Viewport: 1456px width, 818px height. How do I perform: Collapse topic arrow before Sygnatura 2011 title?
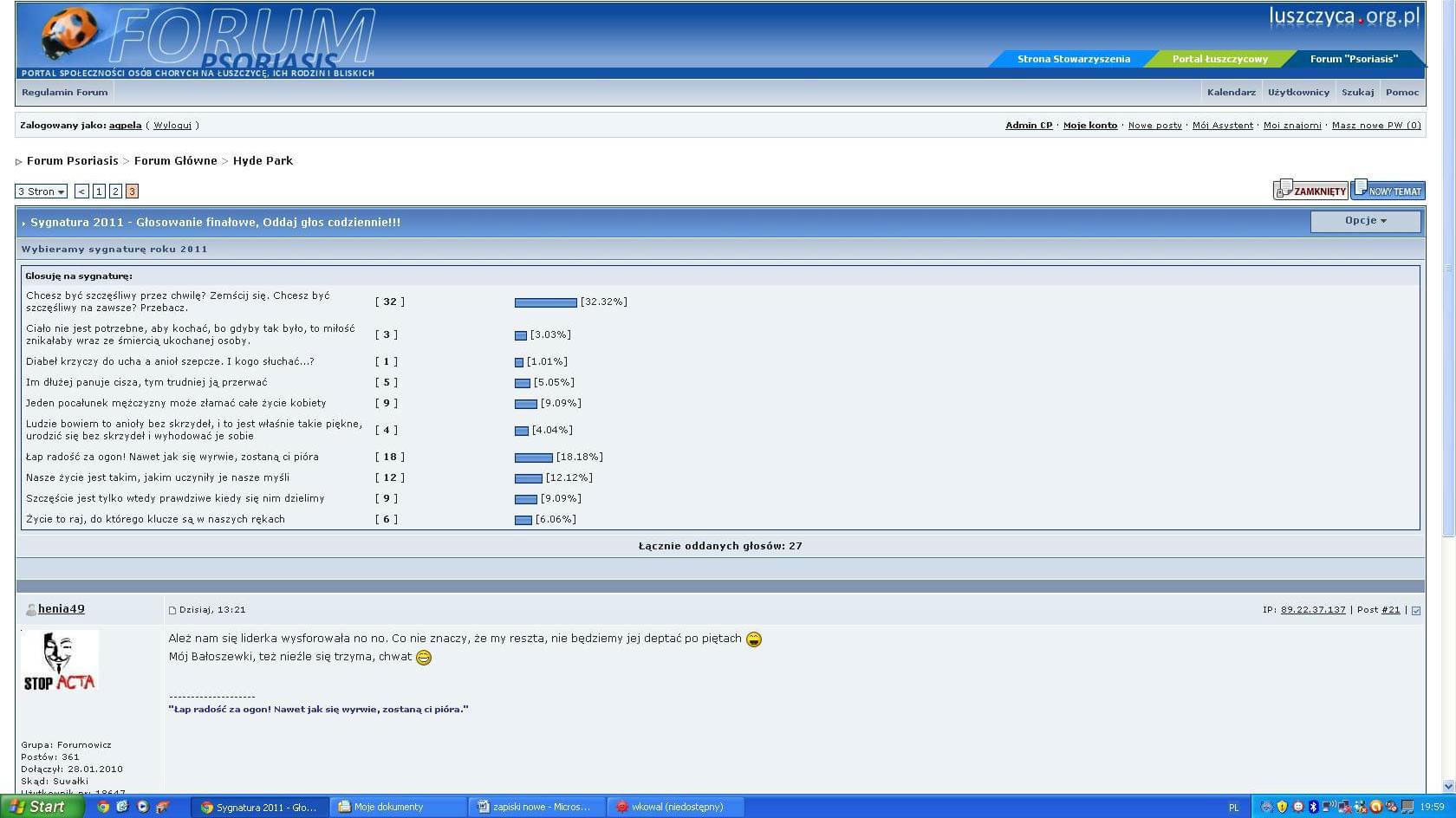click(23, 224)
